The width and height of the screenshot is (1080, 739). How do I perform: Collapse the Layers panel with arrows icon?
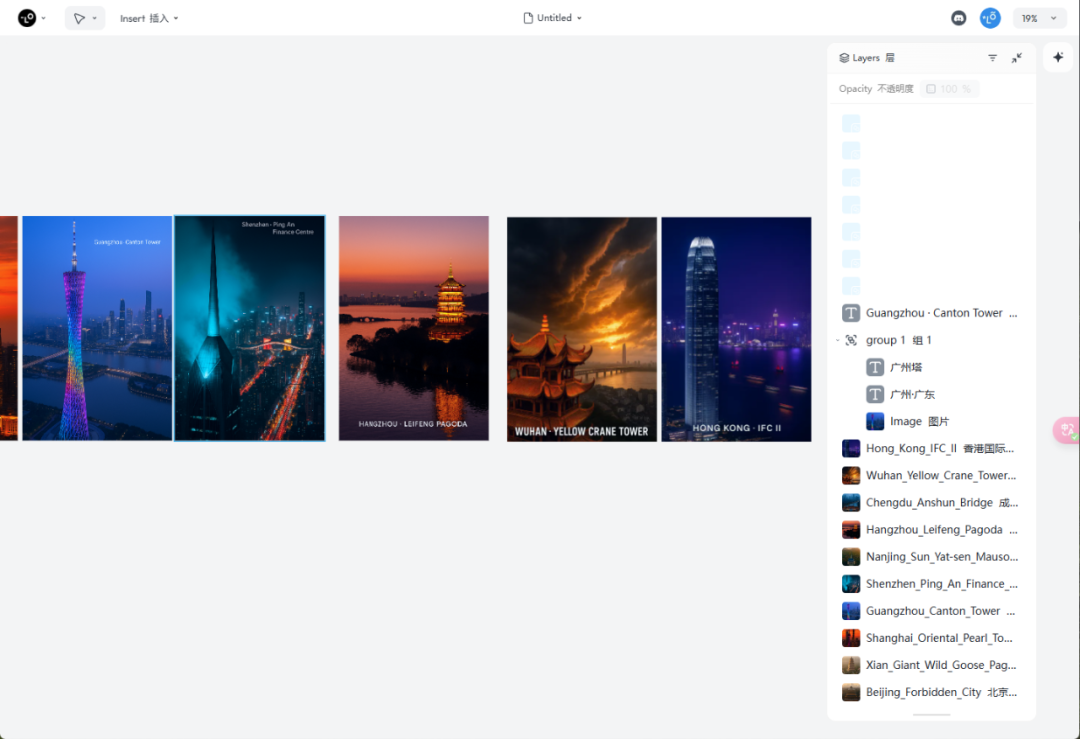tap(1017, 58)
